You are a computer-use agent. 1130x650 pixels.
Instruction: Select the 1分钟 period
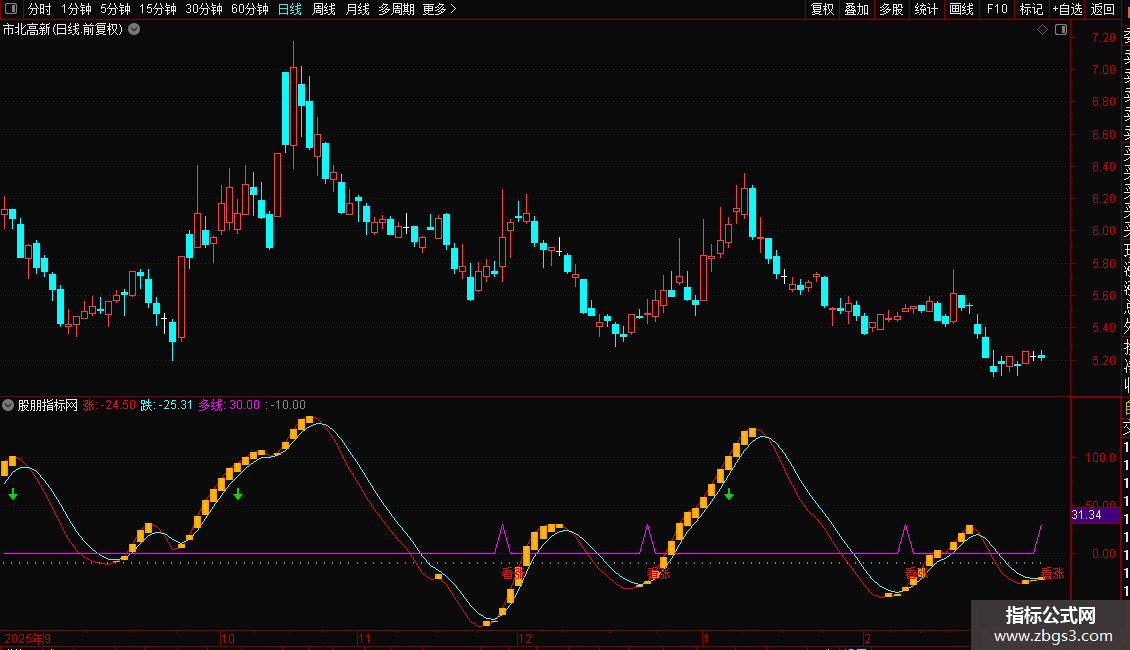coord(76,9)
